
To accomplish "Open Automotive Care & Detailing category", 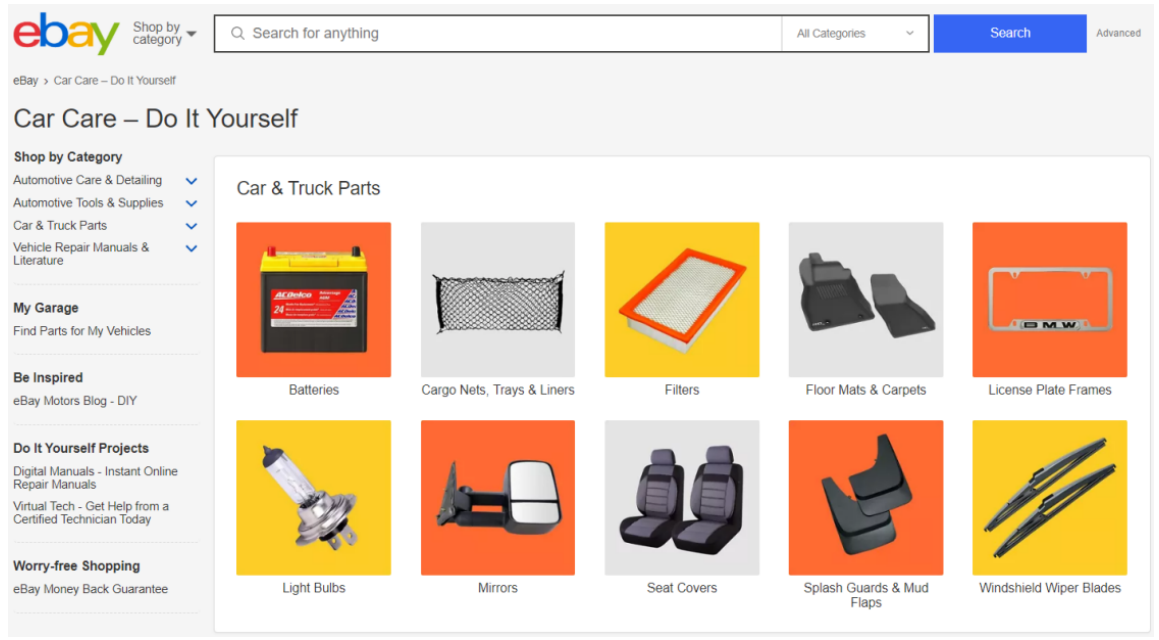I will 87,180.
